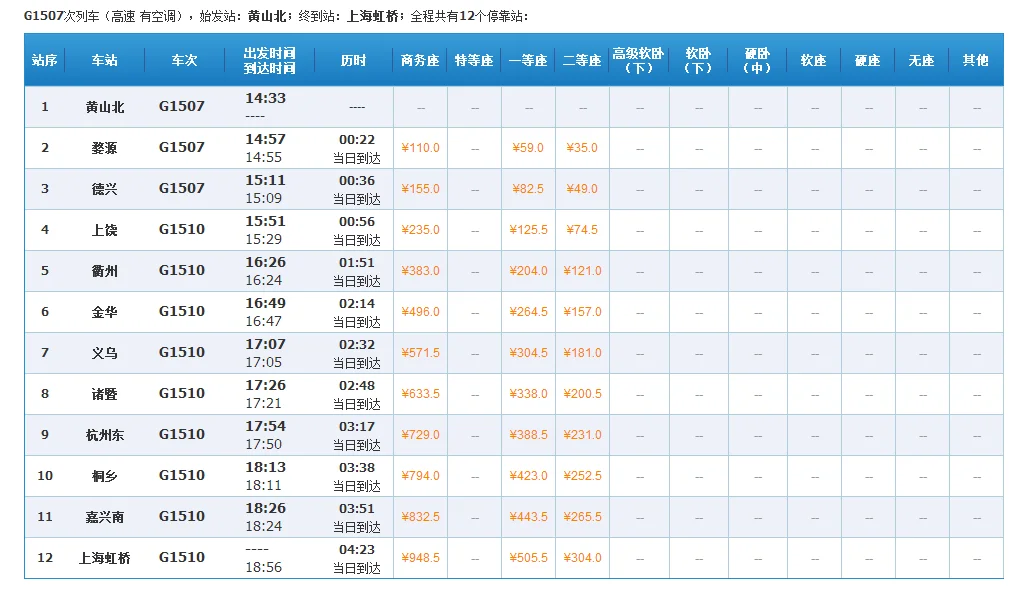Select station 嘉兴南 in row 11
The image size is (1013, 590).
click(x=105, y=516)
